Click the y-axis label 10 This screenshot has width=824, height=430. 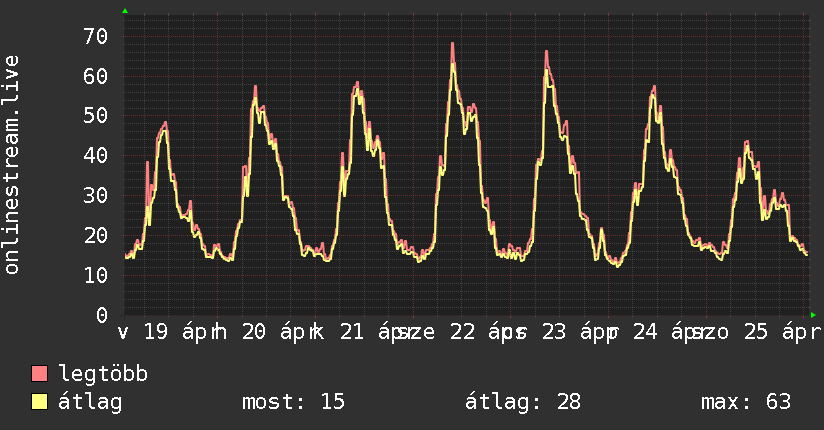pyautogui.click(x=96, y=275)
